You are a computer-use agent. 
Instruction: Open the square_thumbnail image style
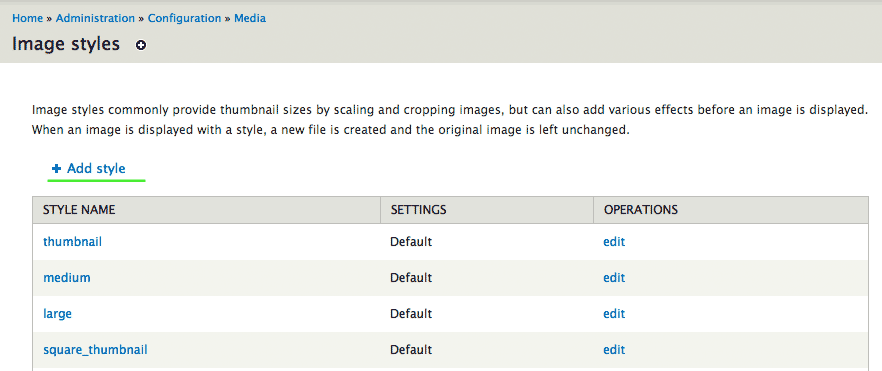point(95,350)
